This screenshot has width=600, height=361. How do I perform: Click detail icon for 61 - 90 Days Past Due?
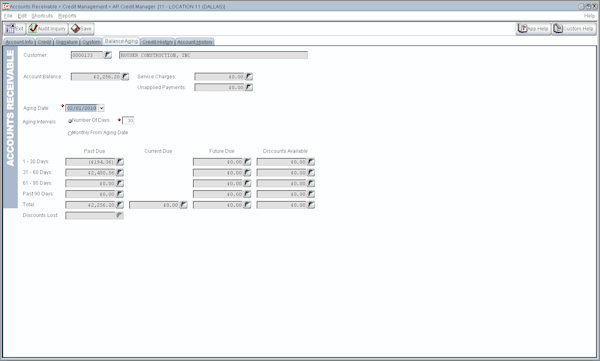(120, 183)
